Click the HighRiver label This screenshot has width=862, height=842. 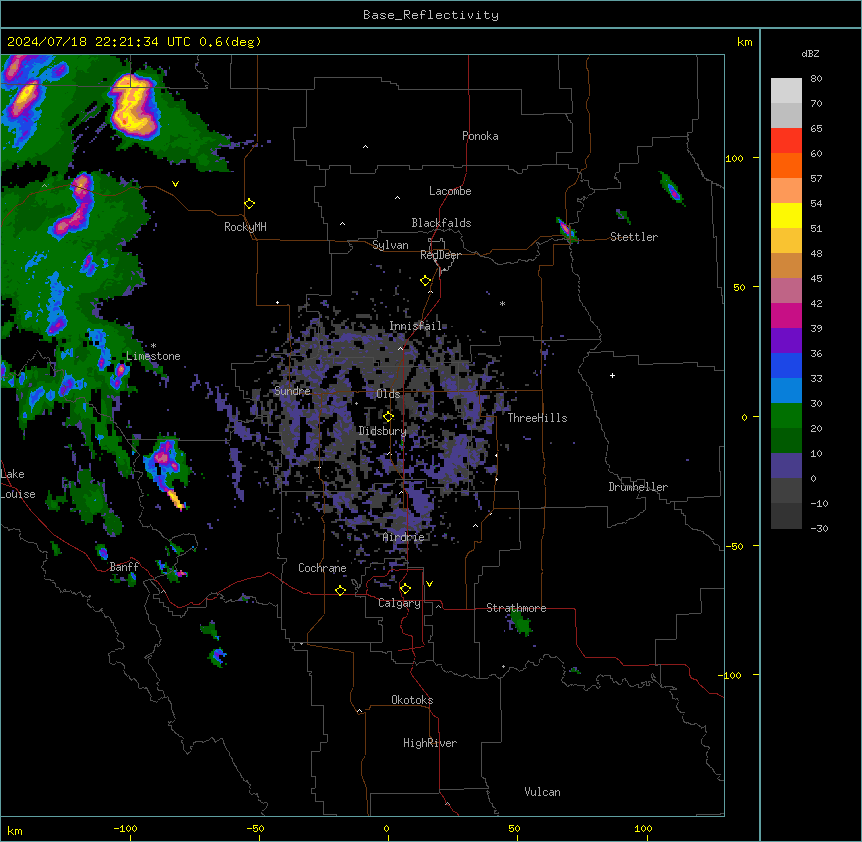(x=430, y=743)
